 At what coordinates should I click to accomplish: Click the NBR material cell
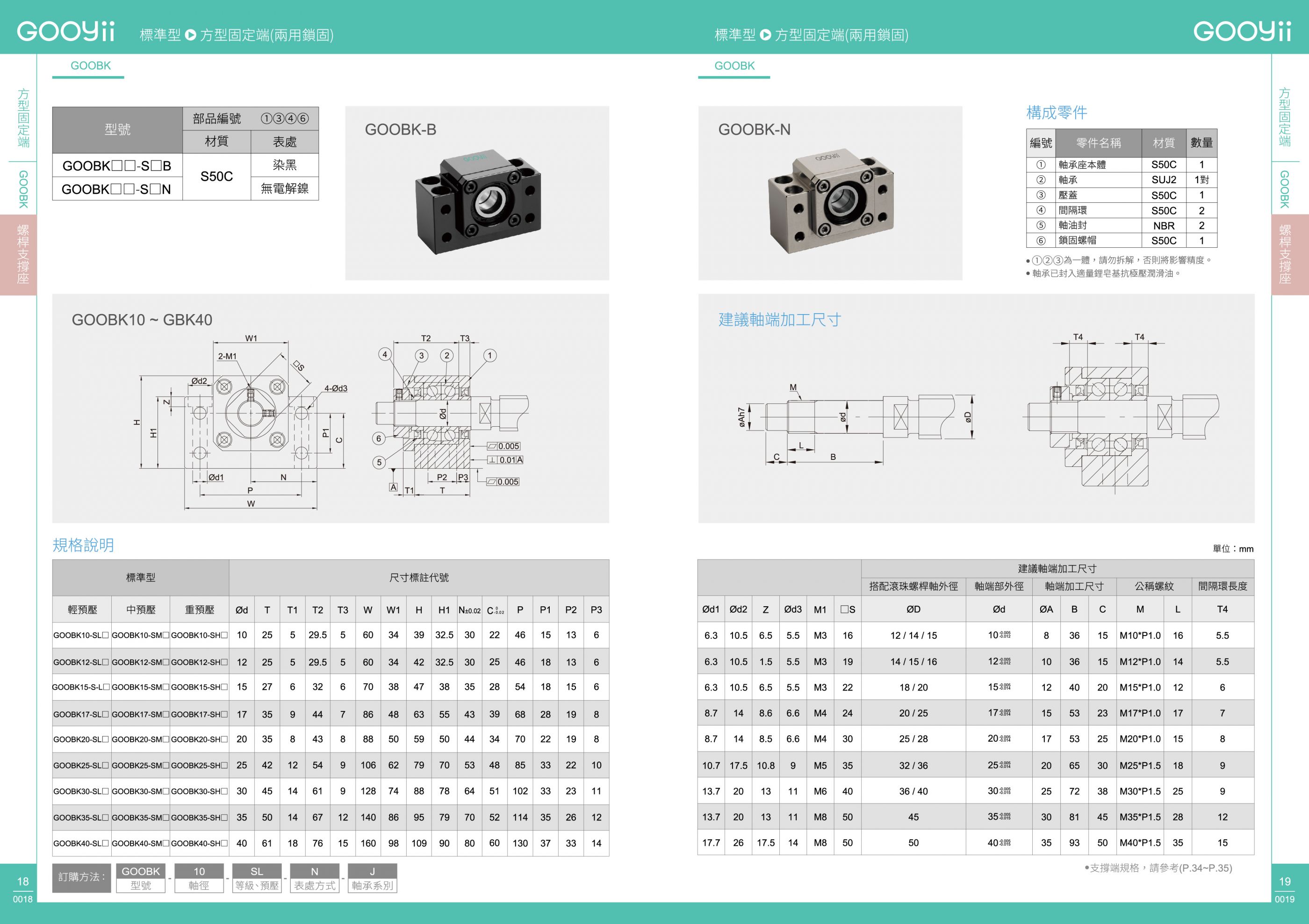click(1164, 225)
